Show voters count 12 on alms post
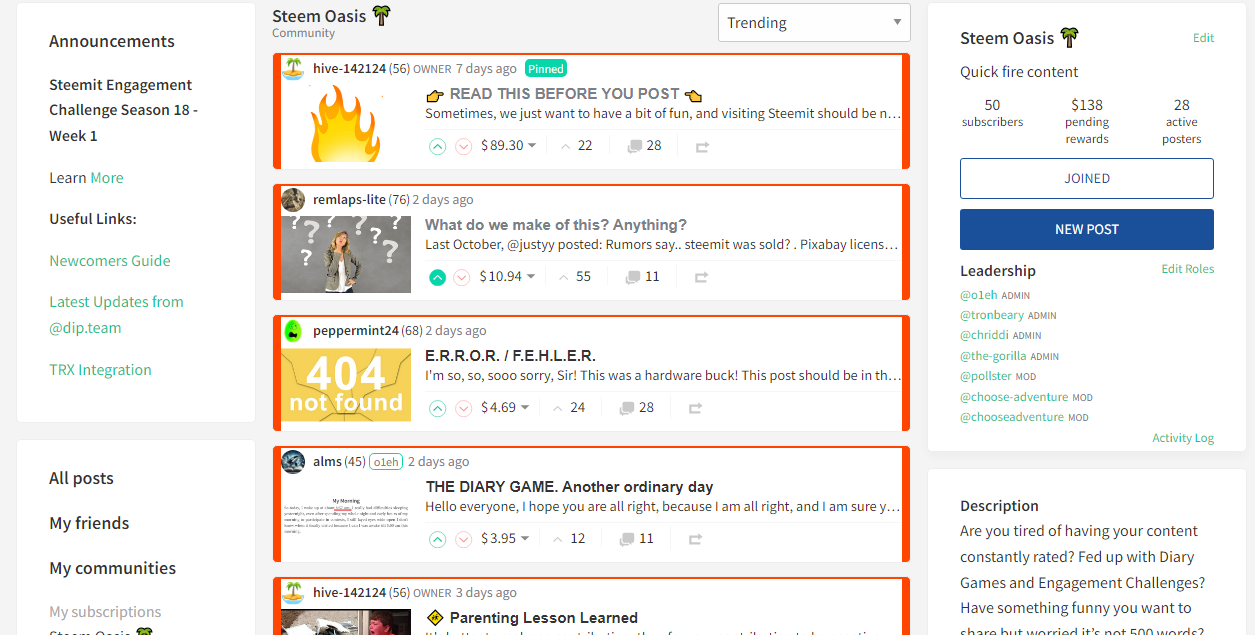 click(569, 539)
